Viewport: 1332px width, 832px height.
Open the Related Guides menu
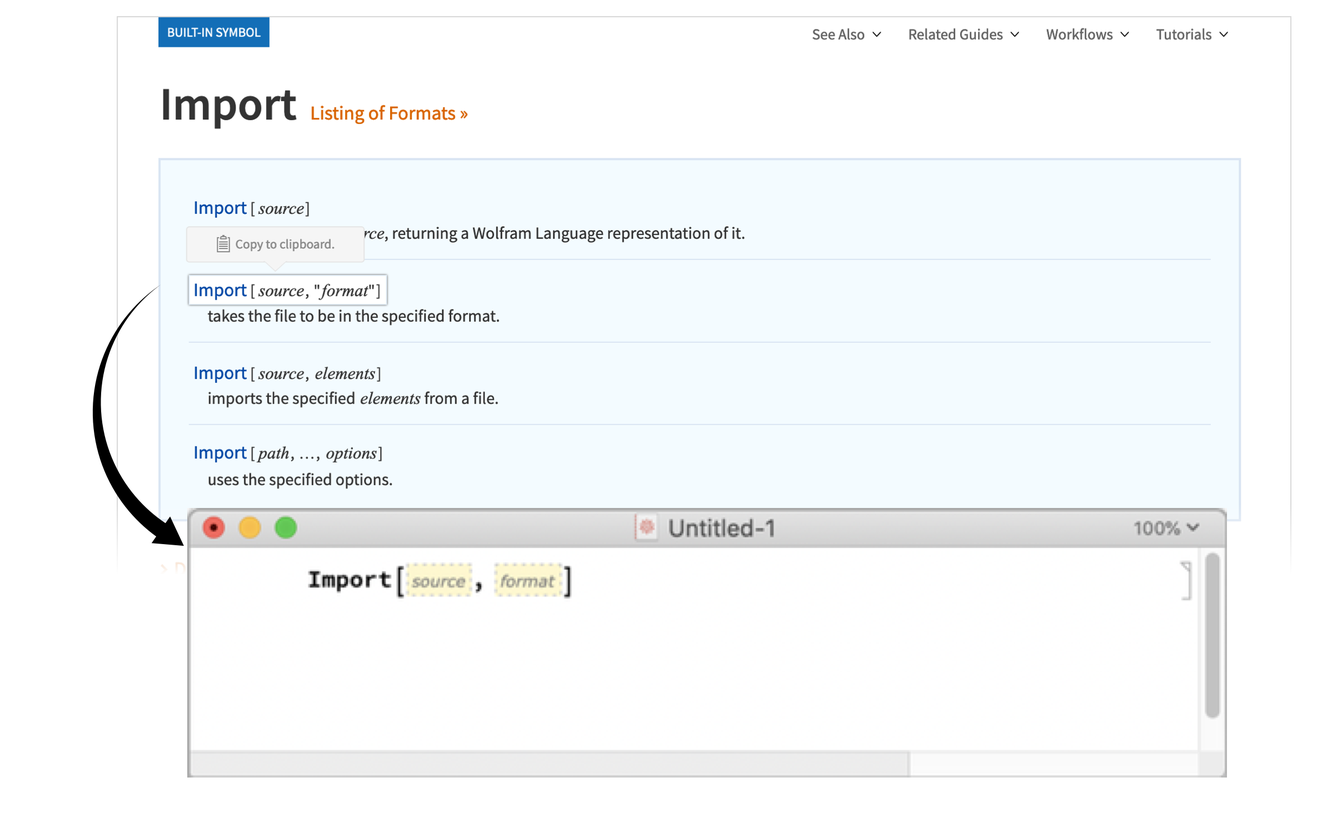tap(963, 34)
